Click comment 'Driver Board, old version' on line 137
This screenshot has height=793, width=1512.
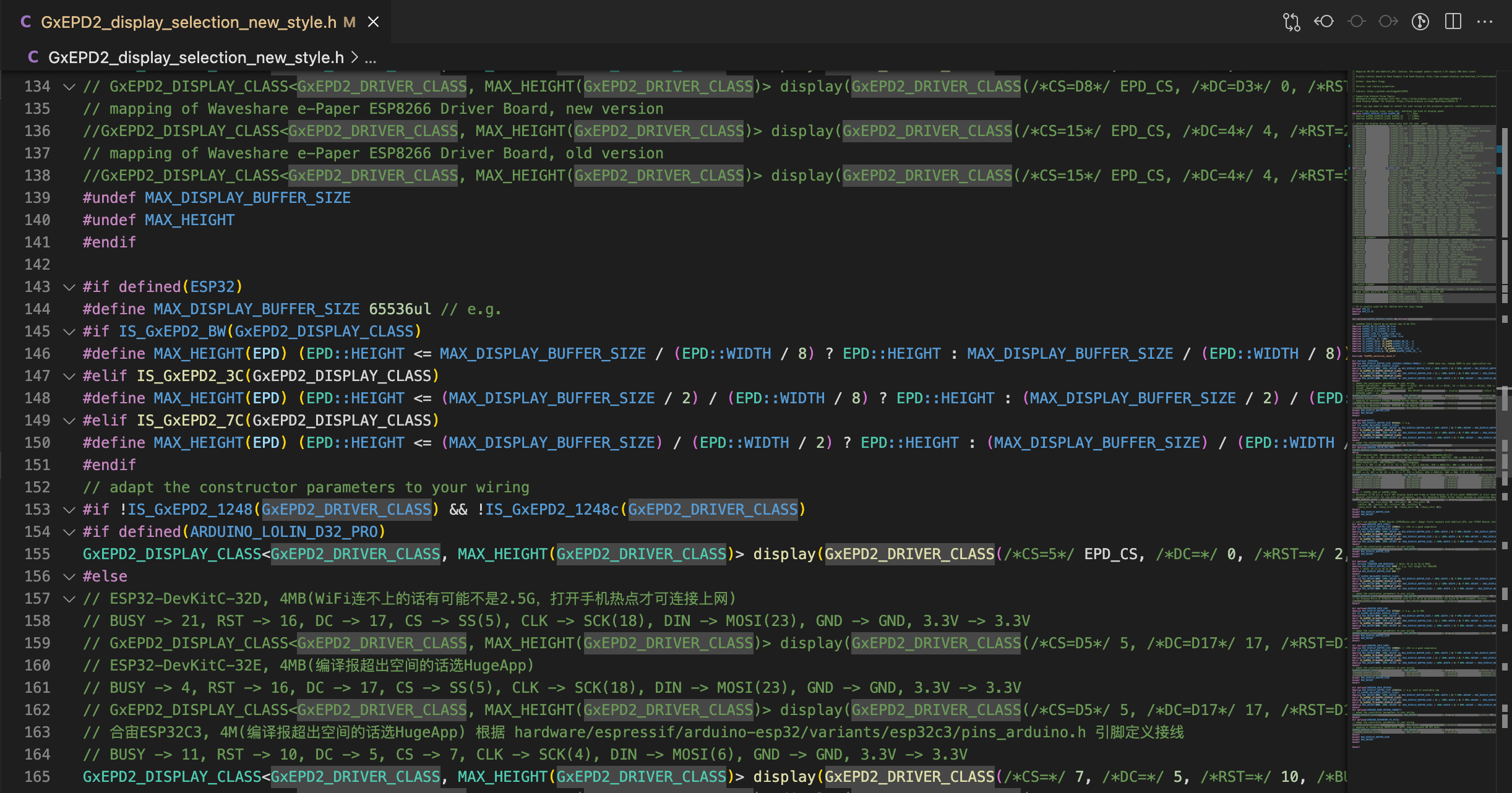click(x=552, y=153)
